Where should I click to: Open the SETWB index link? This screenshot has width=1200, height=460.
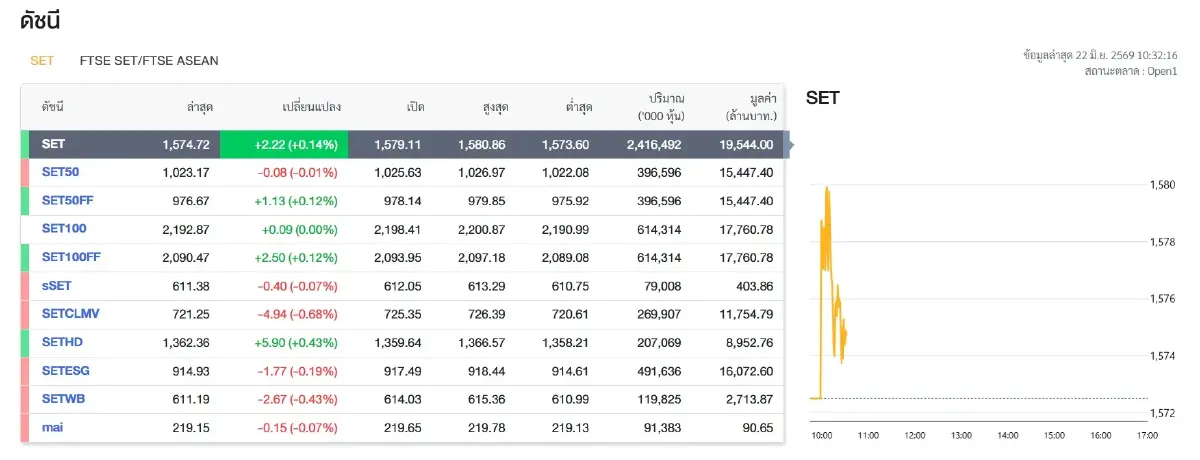click(63, 399)
